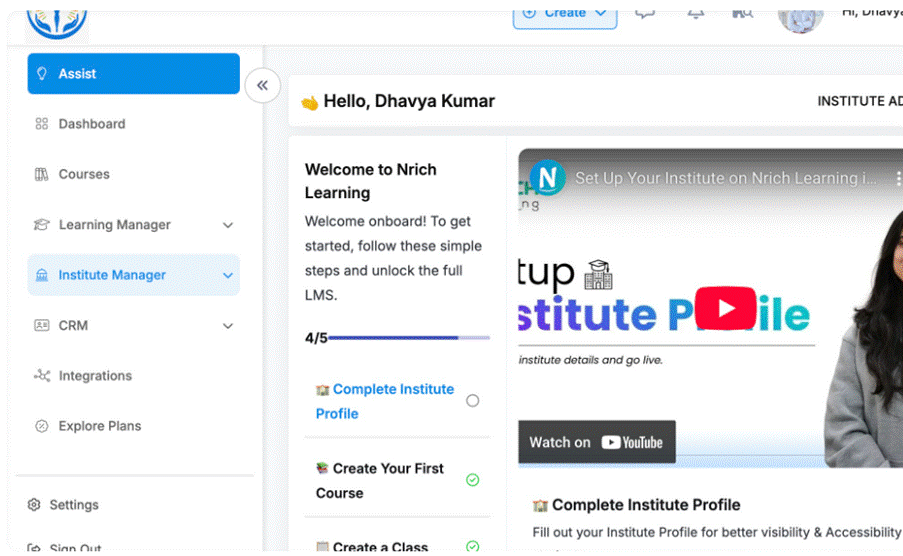Viewport: 903px width, 556px height.
Task: Click the onboarding 4/5 progress bar
Action: [408, 338]
